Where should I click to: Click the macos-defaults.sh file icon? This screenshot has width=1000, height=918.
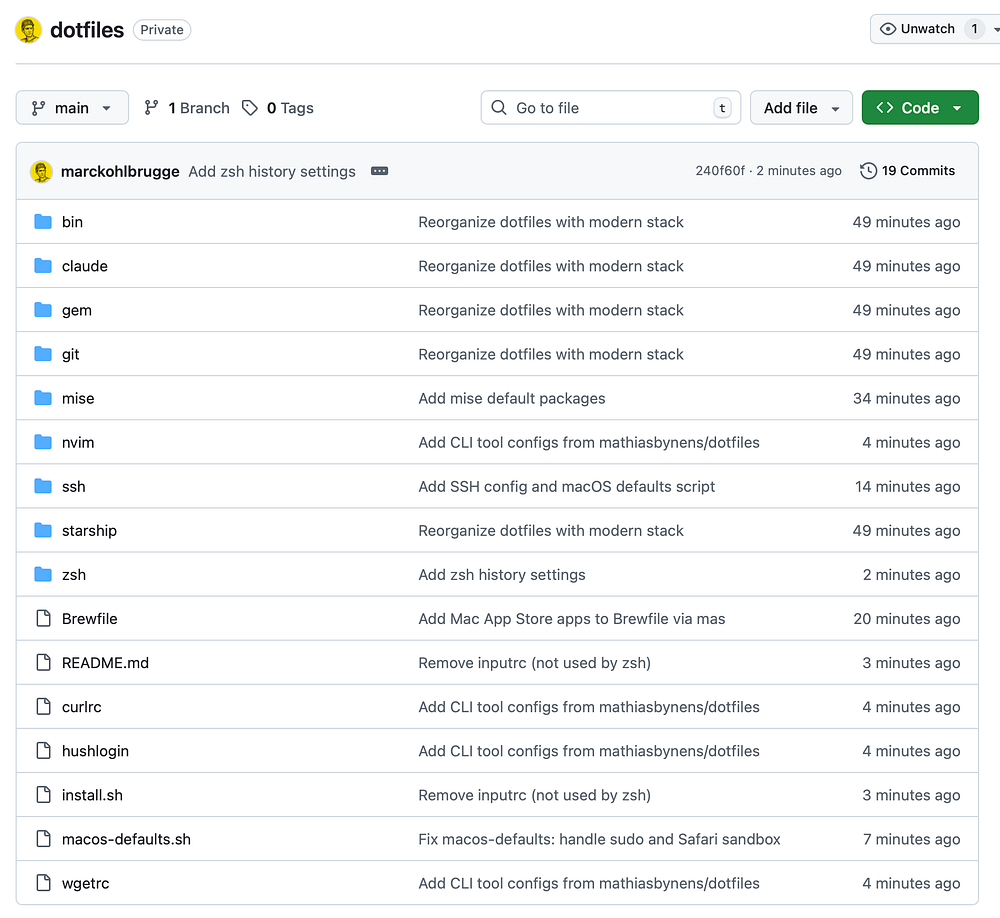[x=43, y=839]
